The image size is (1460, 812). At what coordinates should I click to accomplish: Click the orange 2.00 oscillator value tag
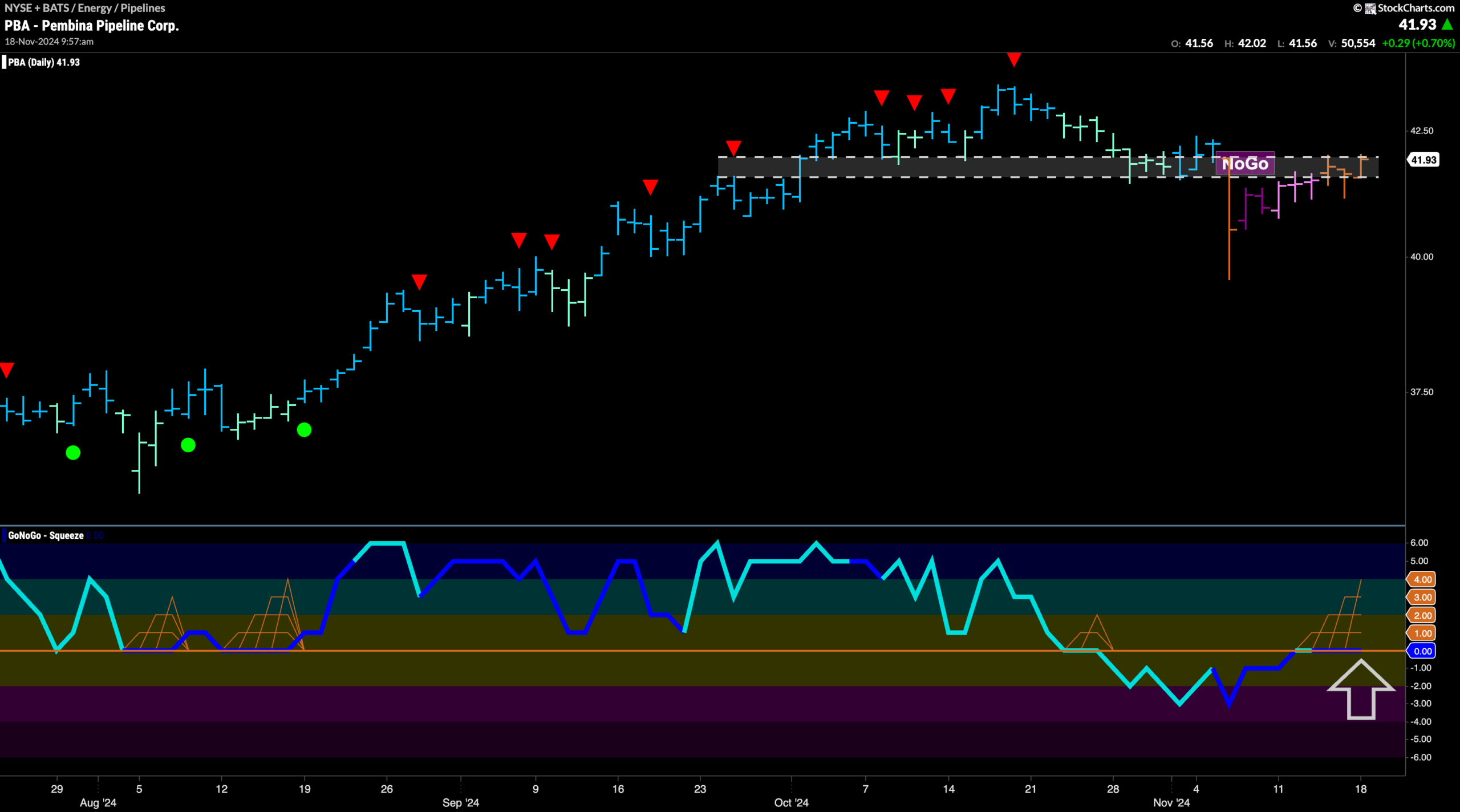coord(1422,615)
